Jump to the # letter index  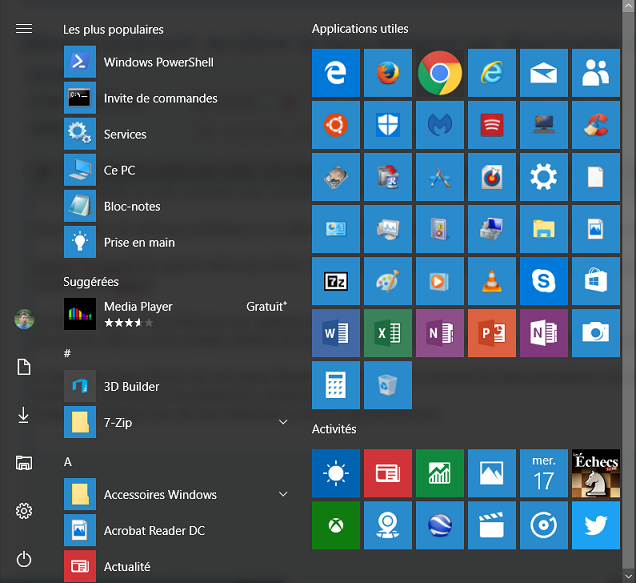click(67, 353)
